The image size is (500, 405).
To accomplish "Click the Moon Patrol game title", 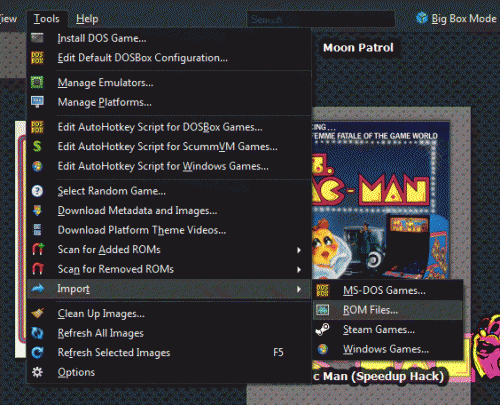I will (358, 48).
